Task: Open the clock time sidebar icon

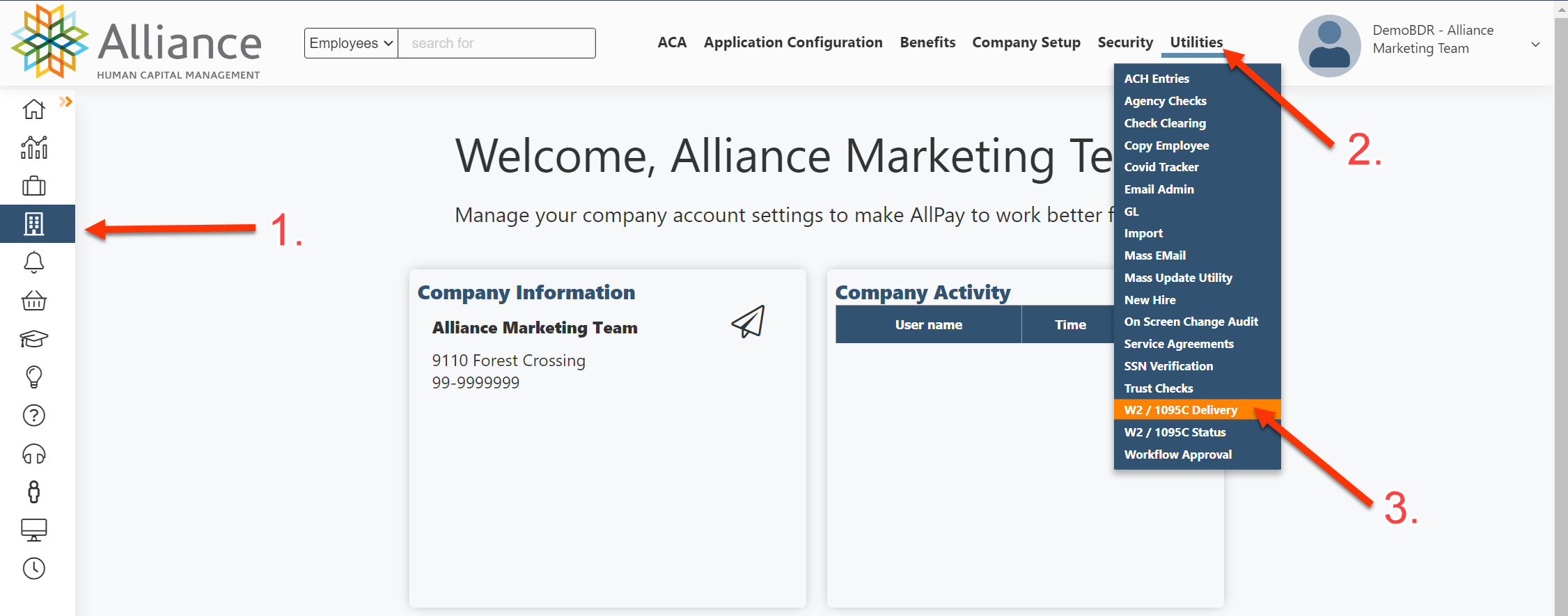Action: 33,569
